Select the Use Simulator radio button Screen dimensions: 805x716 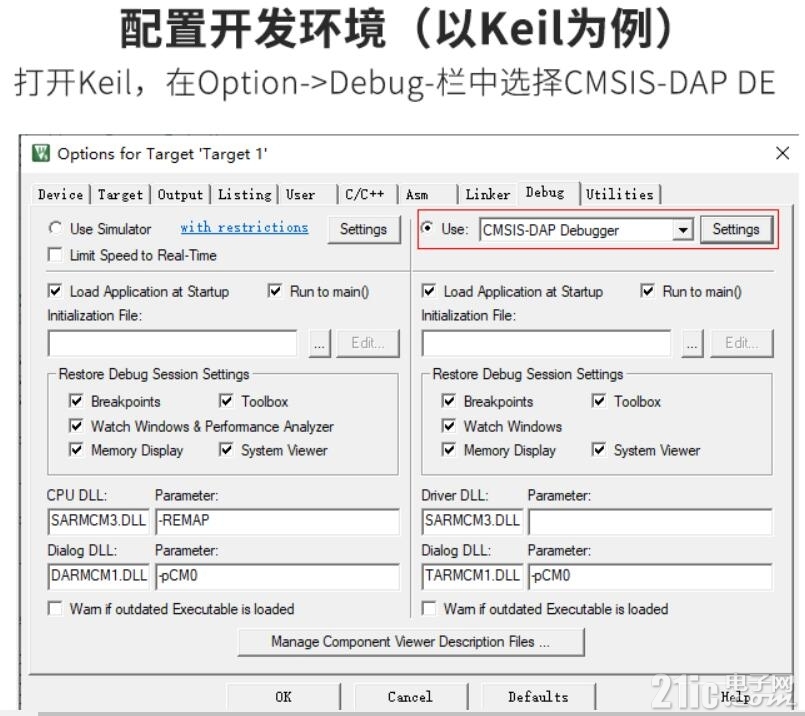(55, 228)
